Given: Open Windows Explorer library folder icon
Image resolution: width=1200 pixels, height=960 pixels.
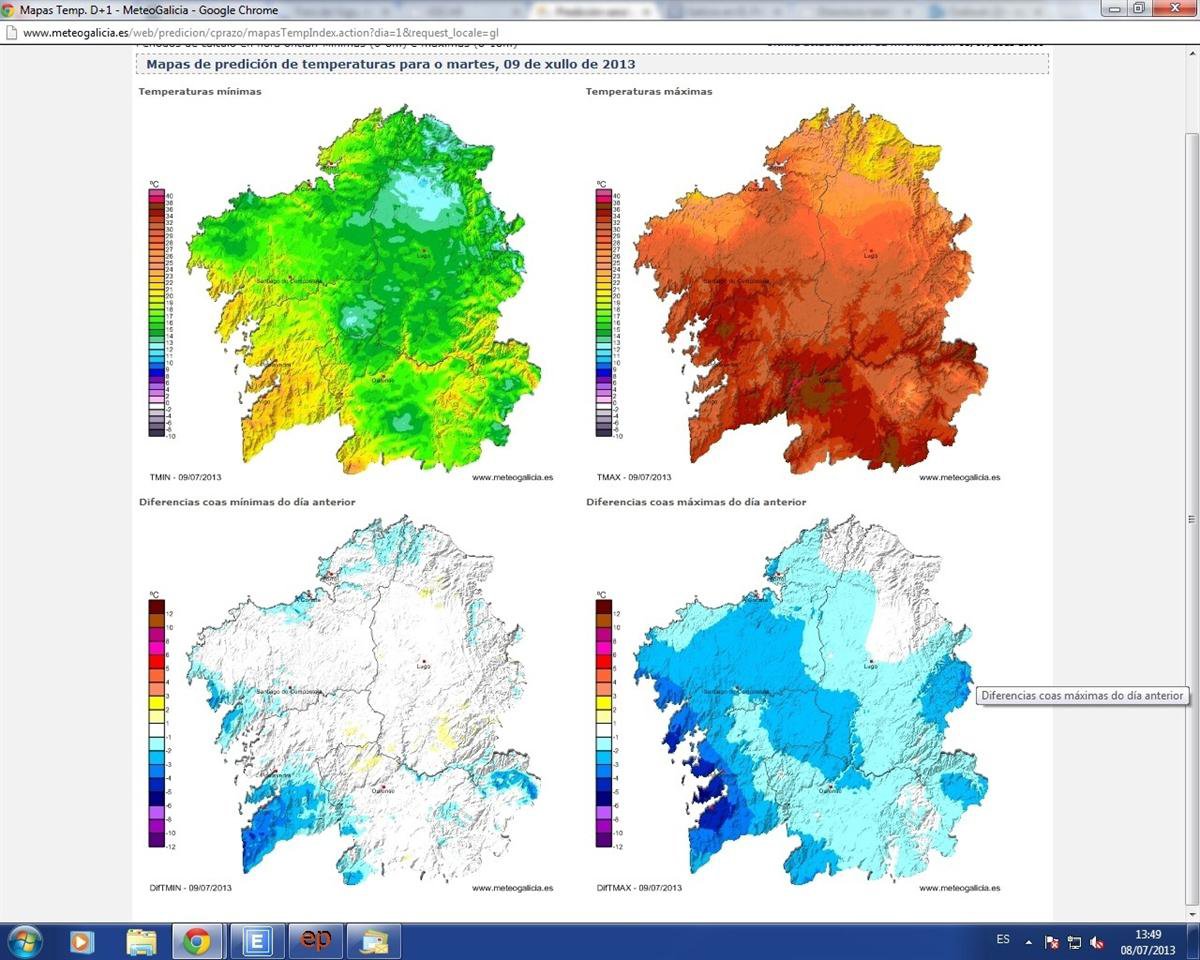Looking at the screenshot, I should click(x=141, y=941).
